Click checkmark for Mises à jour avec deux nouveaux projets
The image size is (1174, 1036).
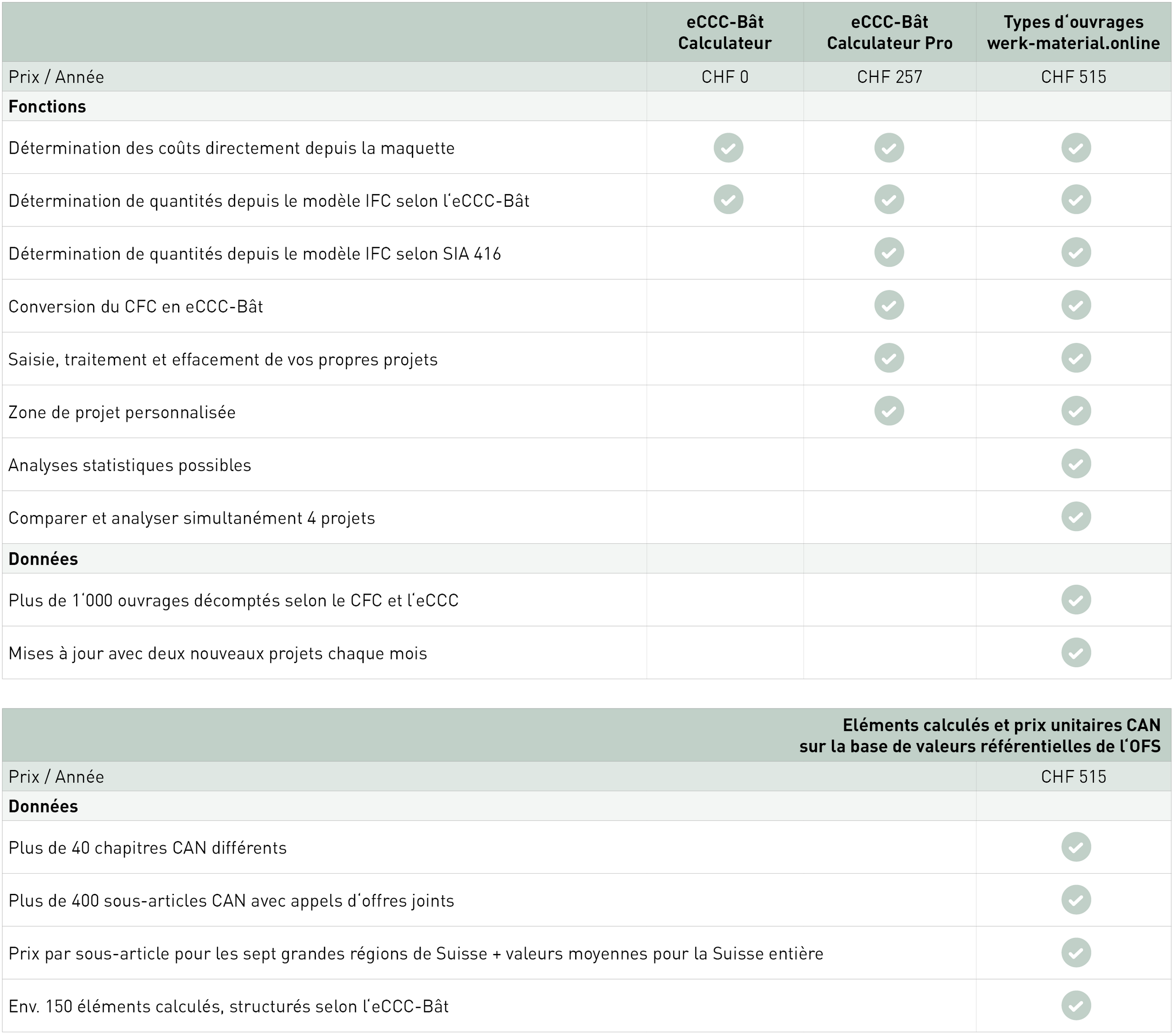[1076, 653]
